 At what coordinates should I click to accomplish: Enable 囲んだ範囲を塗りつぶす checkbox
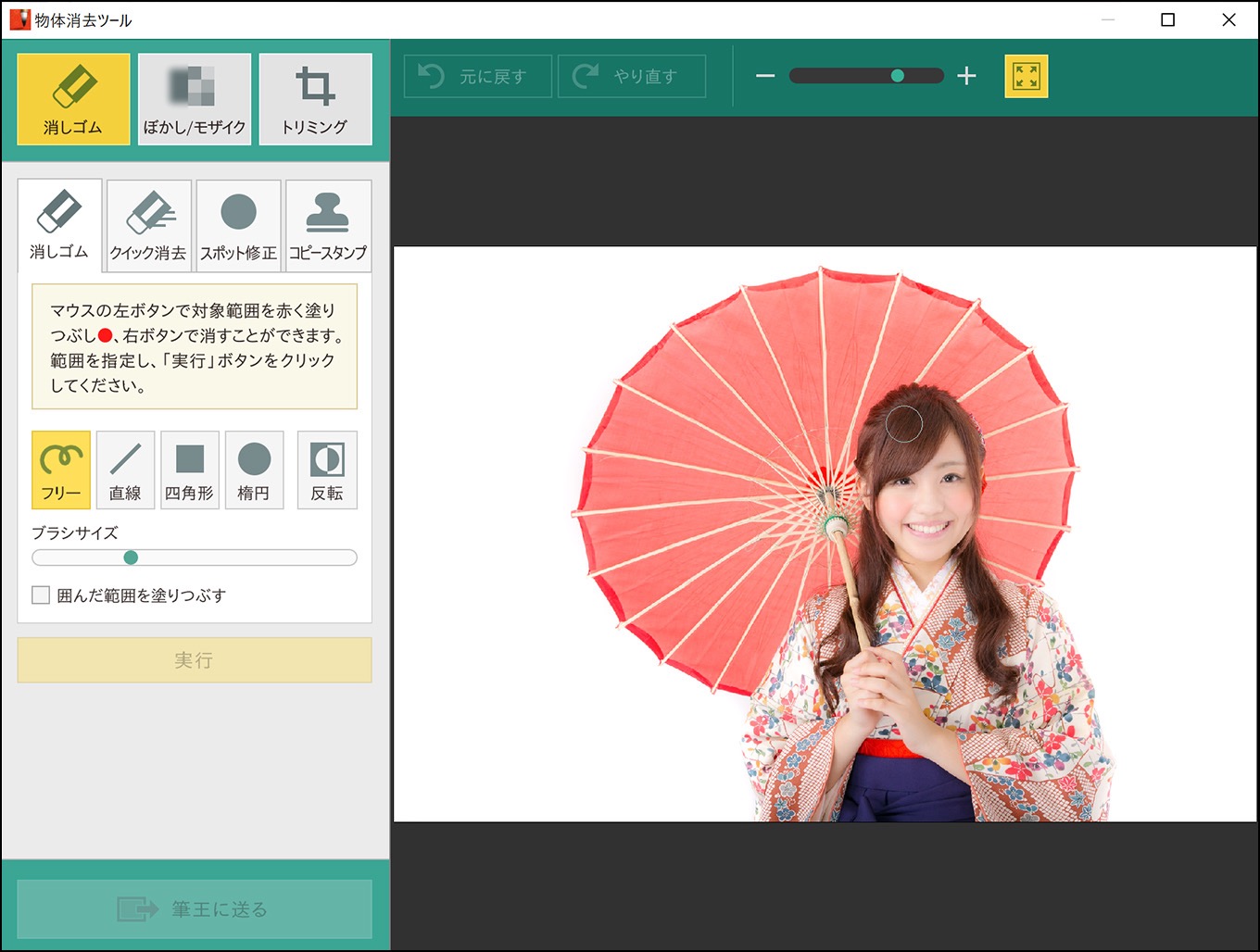point(41,595)
